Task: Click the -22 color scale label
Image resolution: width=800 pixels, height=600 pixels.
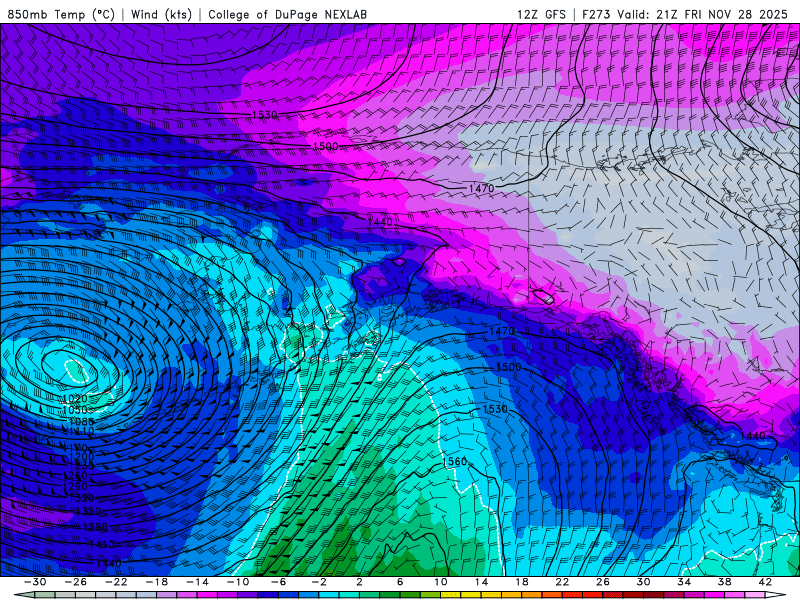Action: coord(116,582)
